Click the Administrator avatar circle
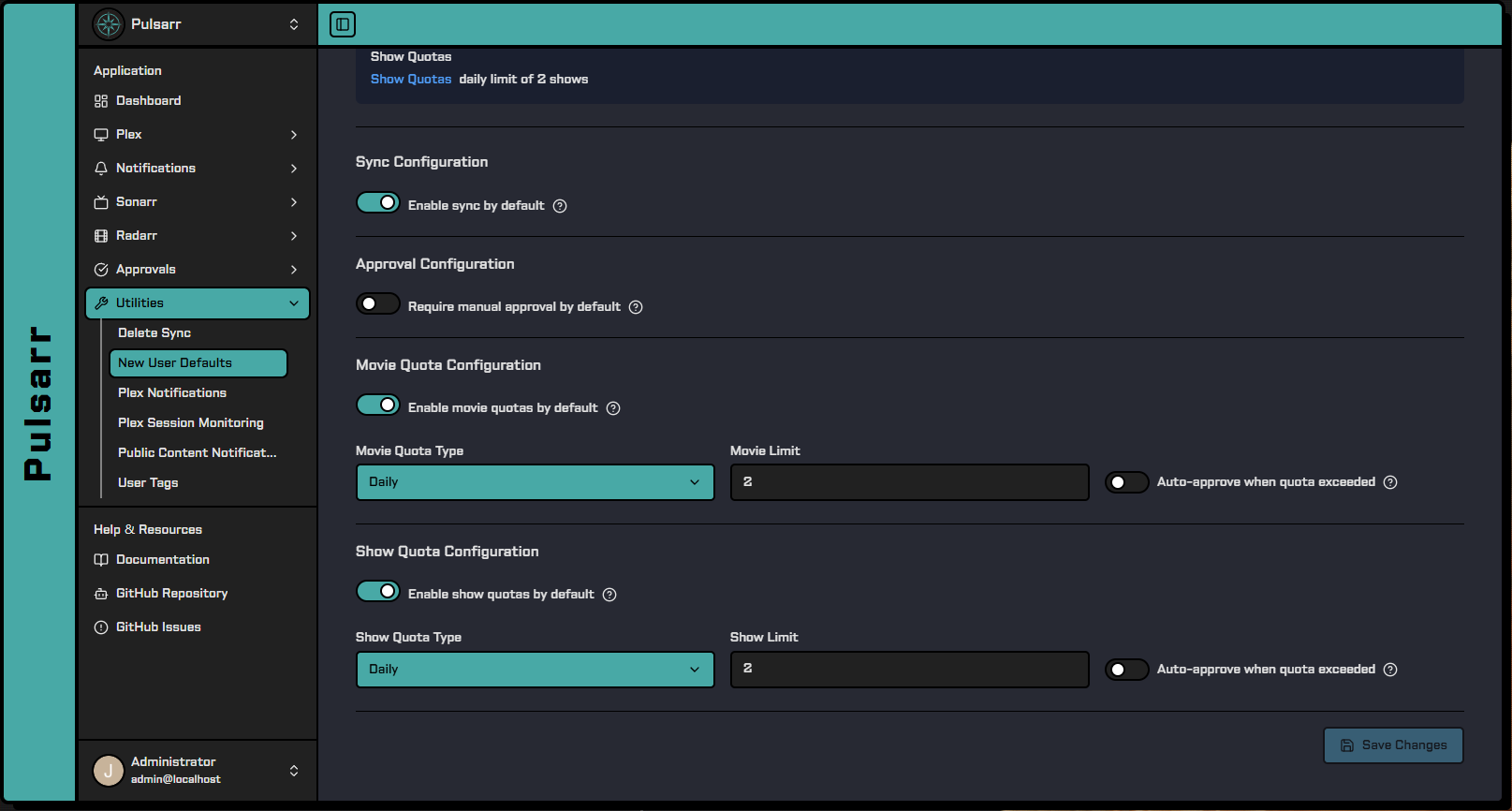This screenshot has width=1512, height=811. pyautogui.click(x=109, y=771)
